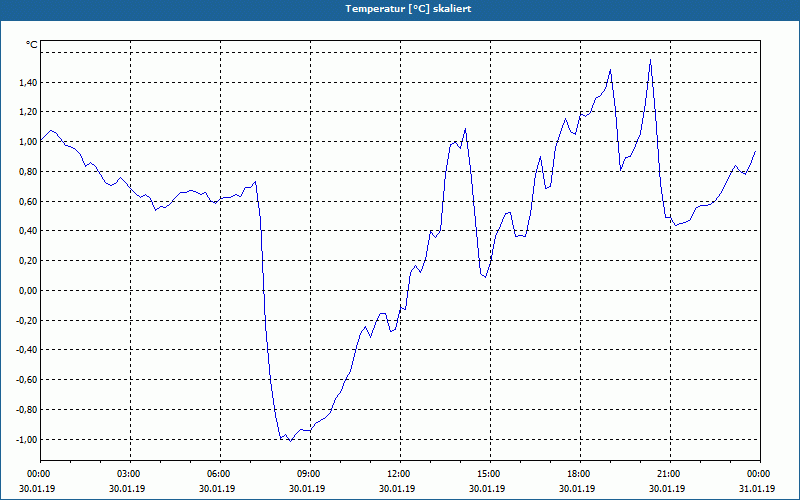Click the 18:00 time axis label
This screenshot has height=500, width=800.
coord(580,474)
